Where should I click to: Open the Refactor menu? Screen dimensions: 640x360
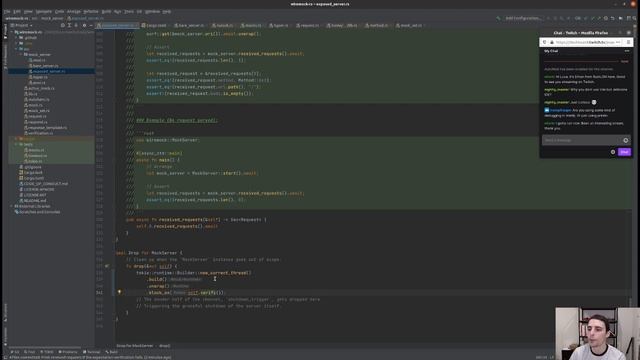tap(91, 11)
